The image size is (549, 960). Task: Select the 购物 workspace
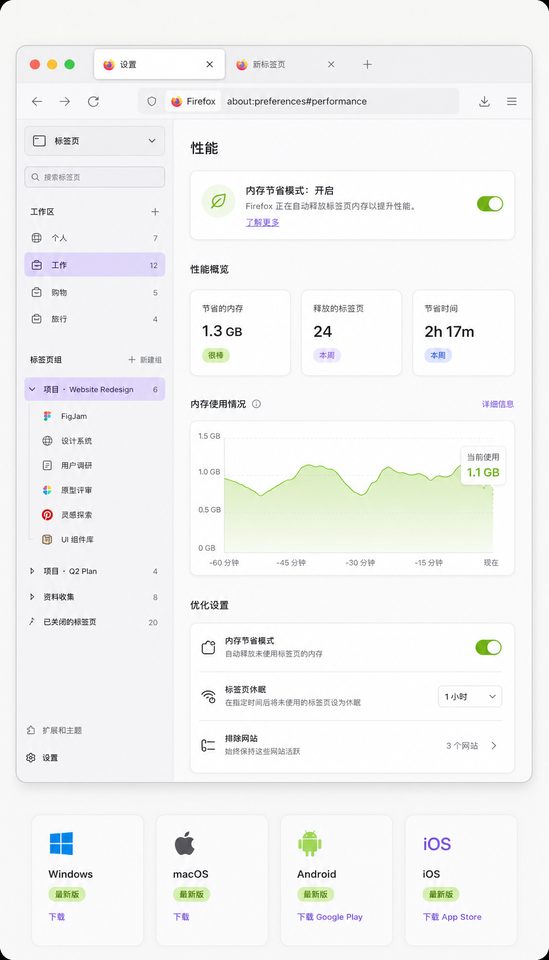(95, 293)
